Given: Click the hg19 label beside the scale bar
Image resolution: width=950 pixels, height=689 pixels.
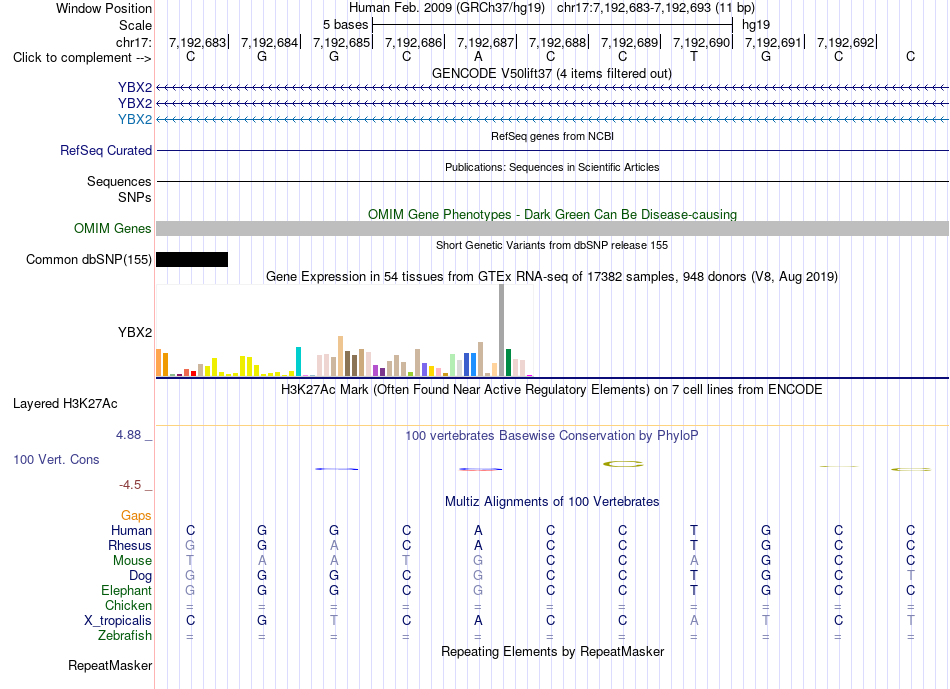Looking at the screenshot, I should tap(756, 25).
